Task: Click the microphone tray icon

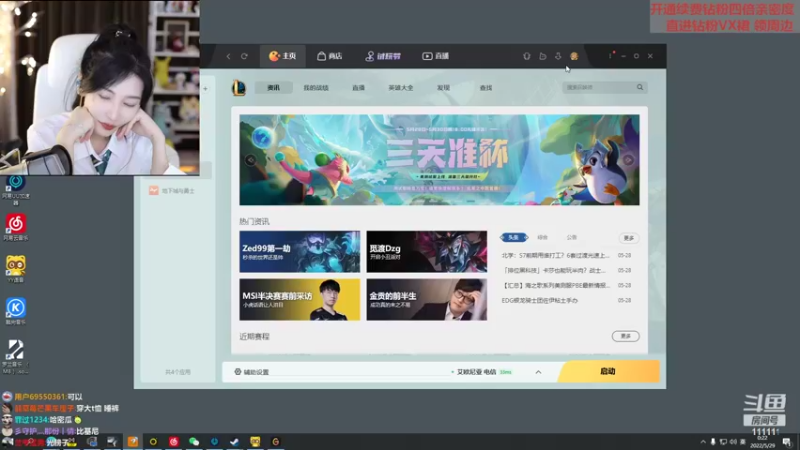Action: pyautogui.click(x=713, y=442)
